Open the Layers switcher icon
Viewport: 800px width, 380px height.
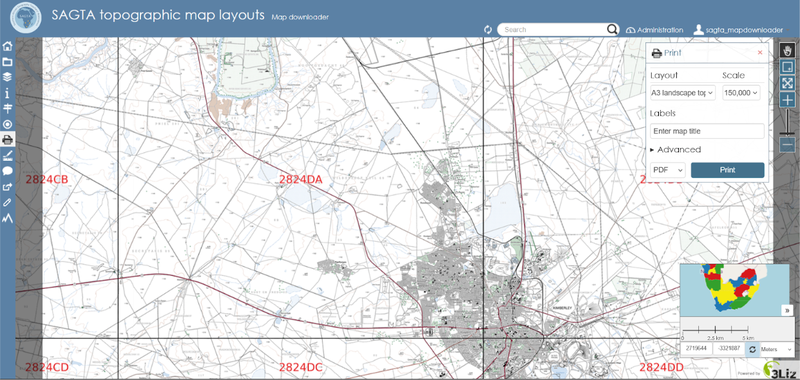click(x=7, y=78)
